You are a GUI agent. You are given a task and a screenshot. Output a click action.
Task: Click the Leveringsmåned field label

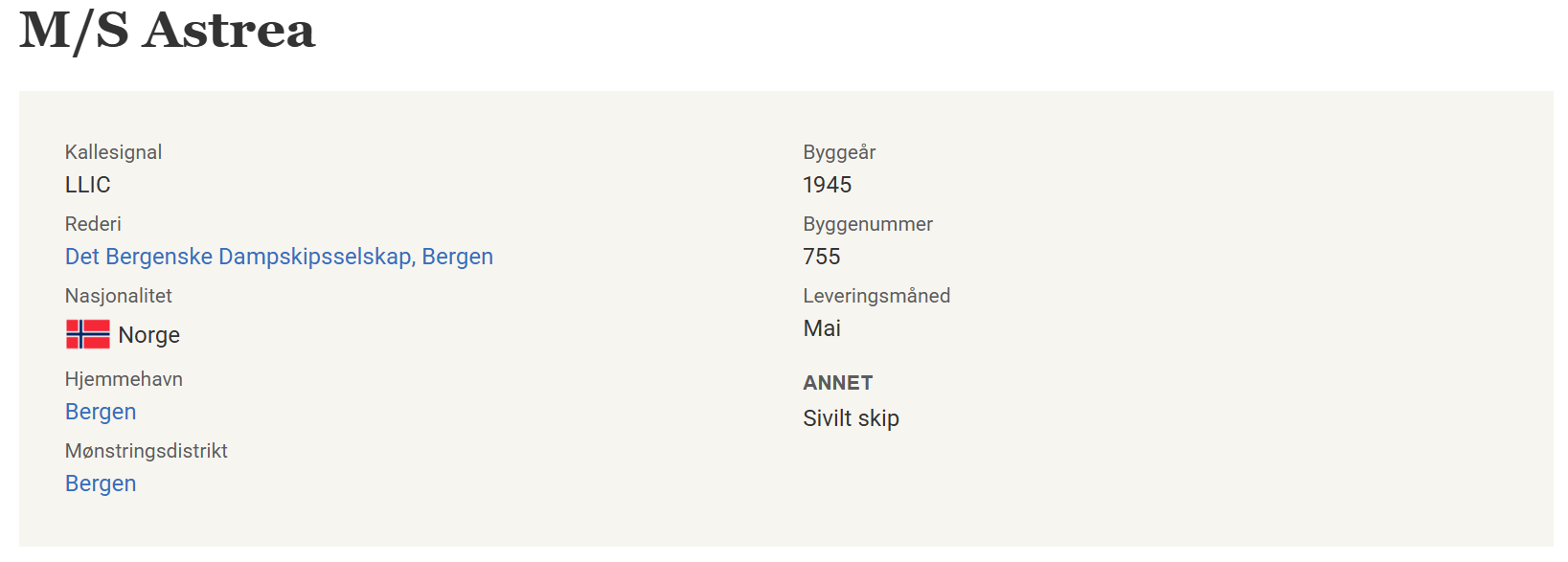pos(876,296)
